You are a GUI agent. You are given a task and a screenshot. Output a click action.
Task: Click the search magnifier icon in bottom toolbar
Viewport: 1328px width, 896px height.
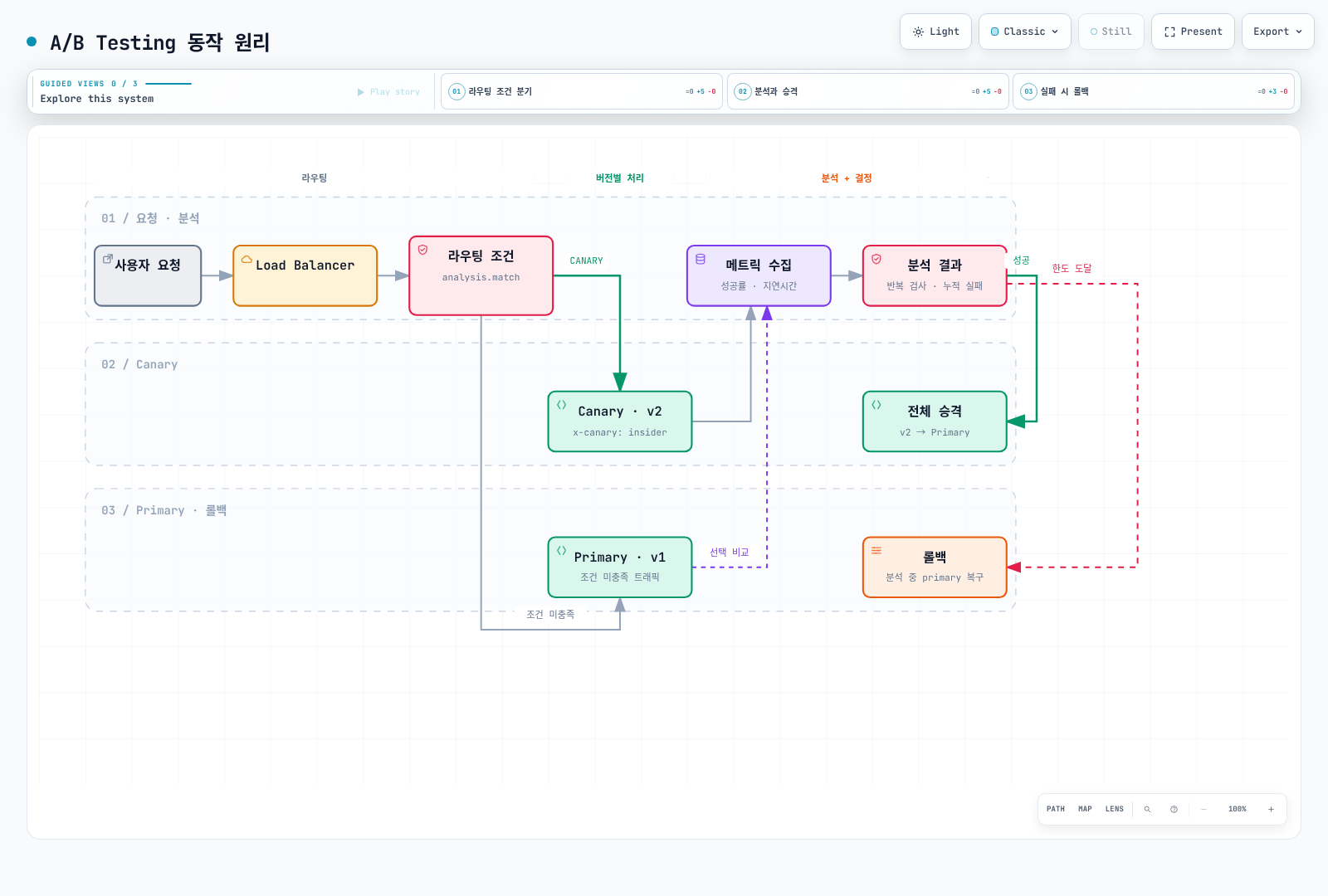coord(1147,809)
